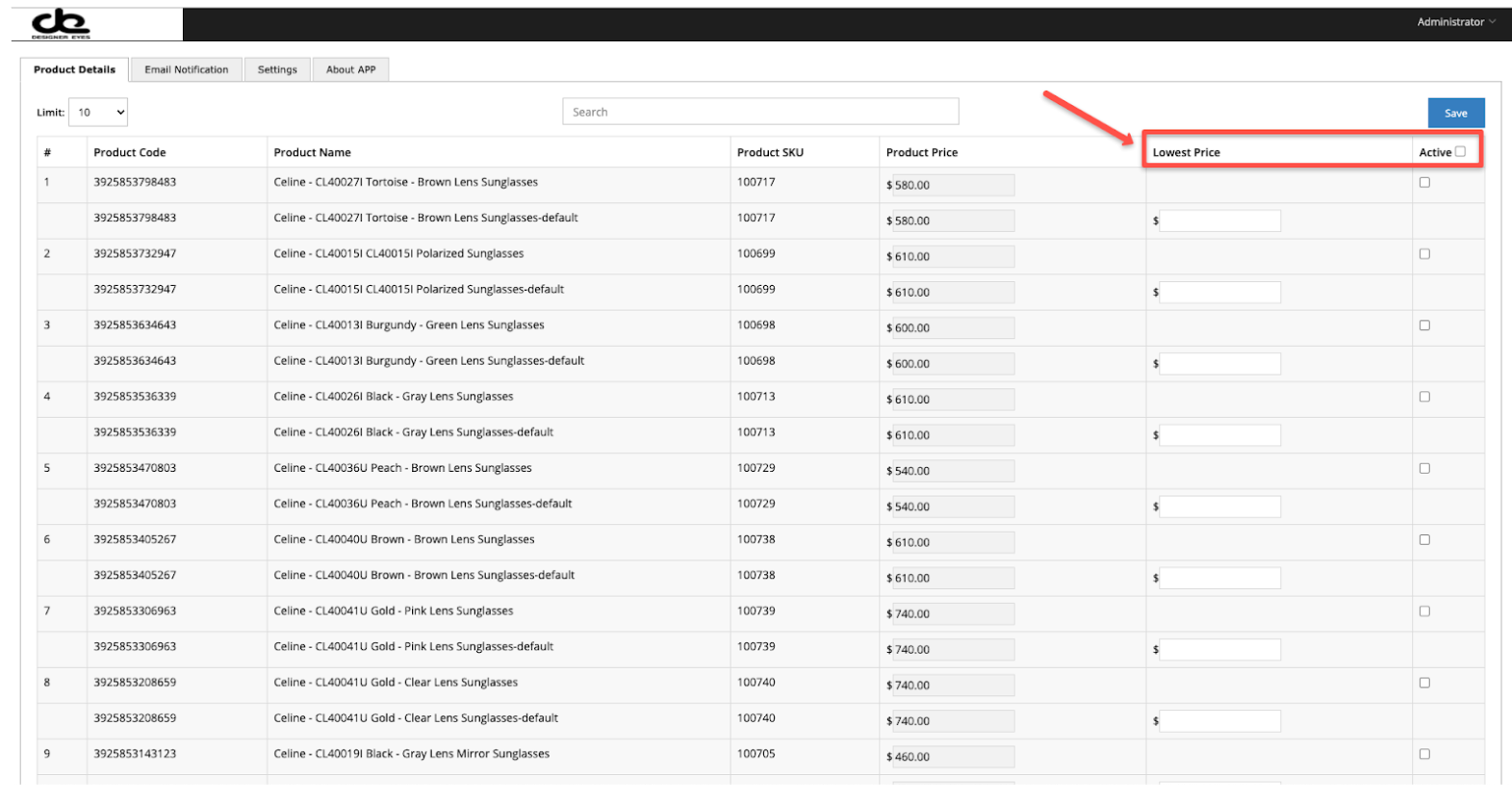1512x805 pixels.
Task: Select the Product Details tab
Action: pos(74,70)
